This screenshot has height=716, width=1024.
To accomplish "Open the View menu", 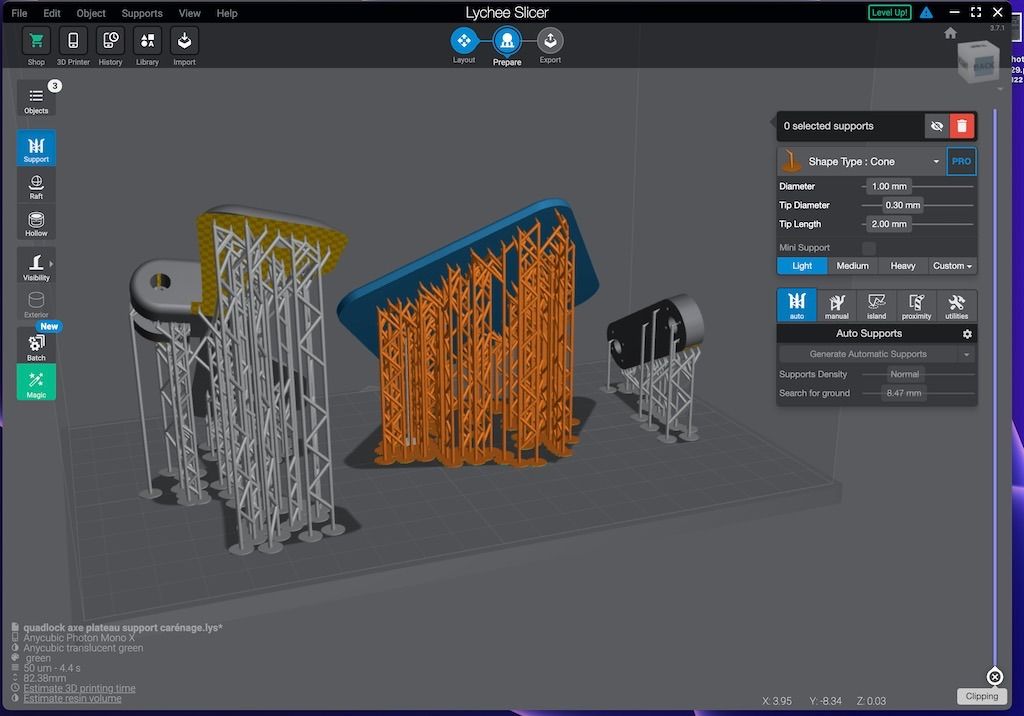I will click(189, 13).
